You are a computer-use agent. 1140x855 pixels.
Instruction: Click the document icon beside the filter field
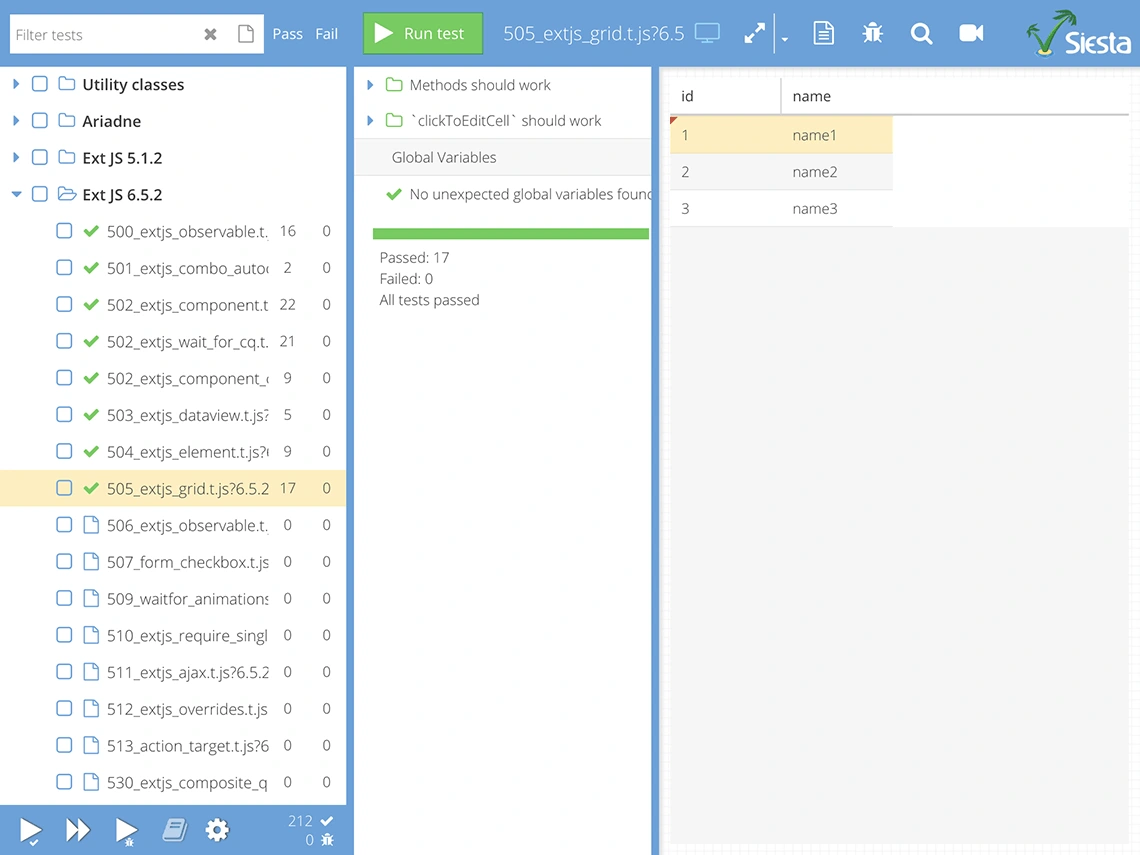(x=246, y=34)
